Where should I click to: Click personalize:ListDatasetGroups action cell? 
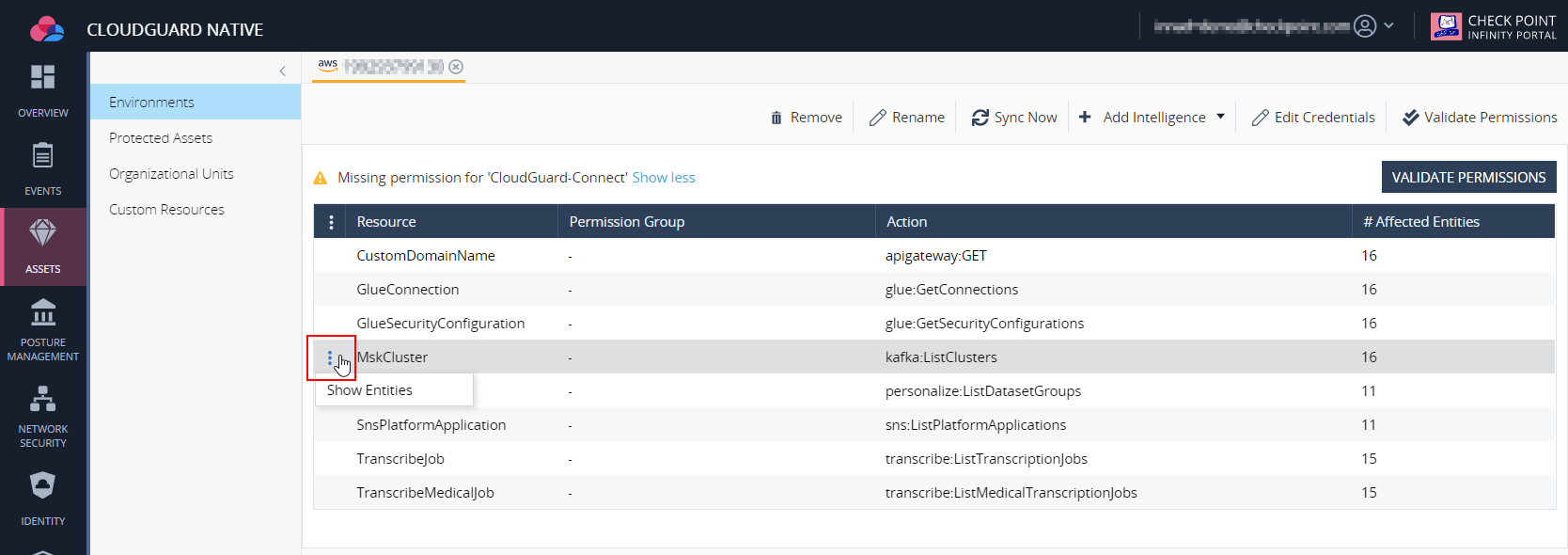pyautogui.click(x=983, y=391)
